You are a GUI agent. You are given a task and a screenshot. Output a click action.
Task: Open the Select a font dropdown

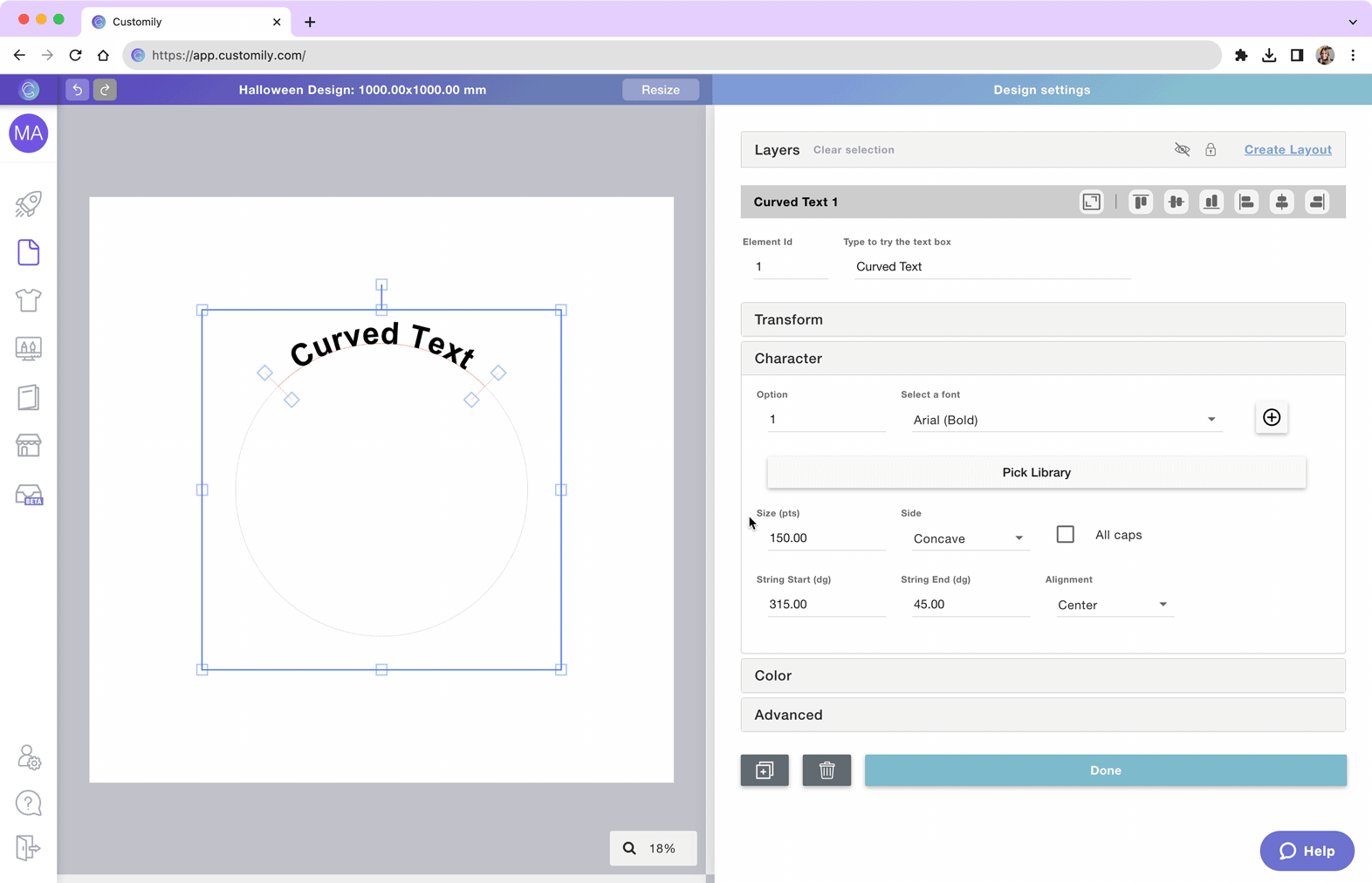pyautogui.click(x=1066, y=420)
